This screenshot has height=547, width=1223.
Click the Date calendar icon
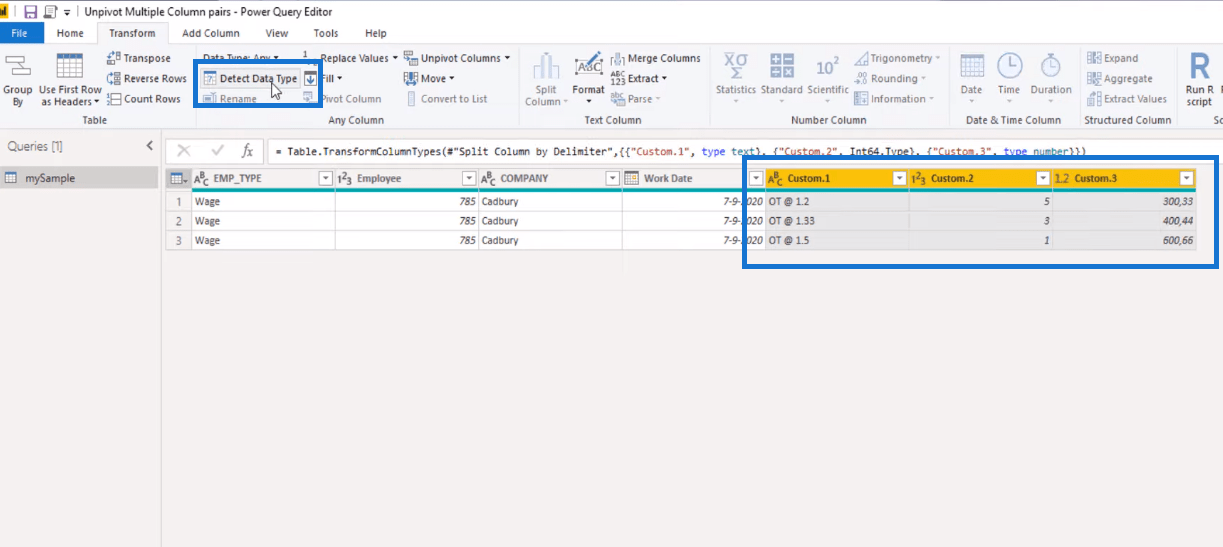(x=971, y=66)
